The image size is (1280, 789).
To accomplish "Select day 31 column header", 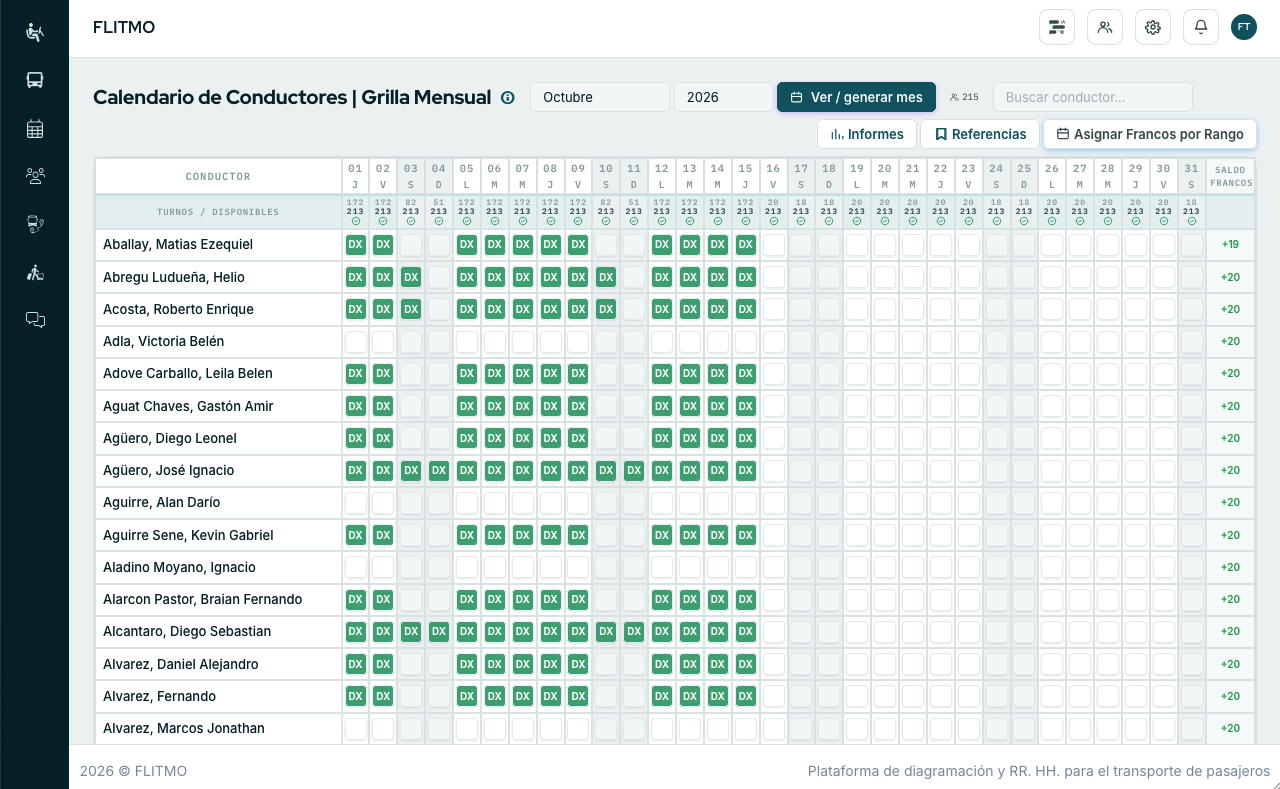I will pyautogui.click(x=1191, y=176).
